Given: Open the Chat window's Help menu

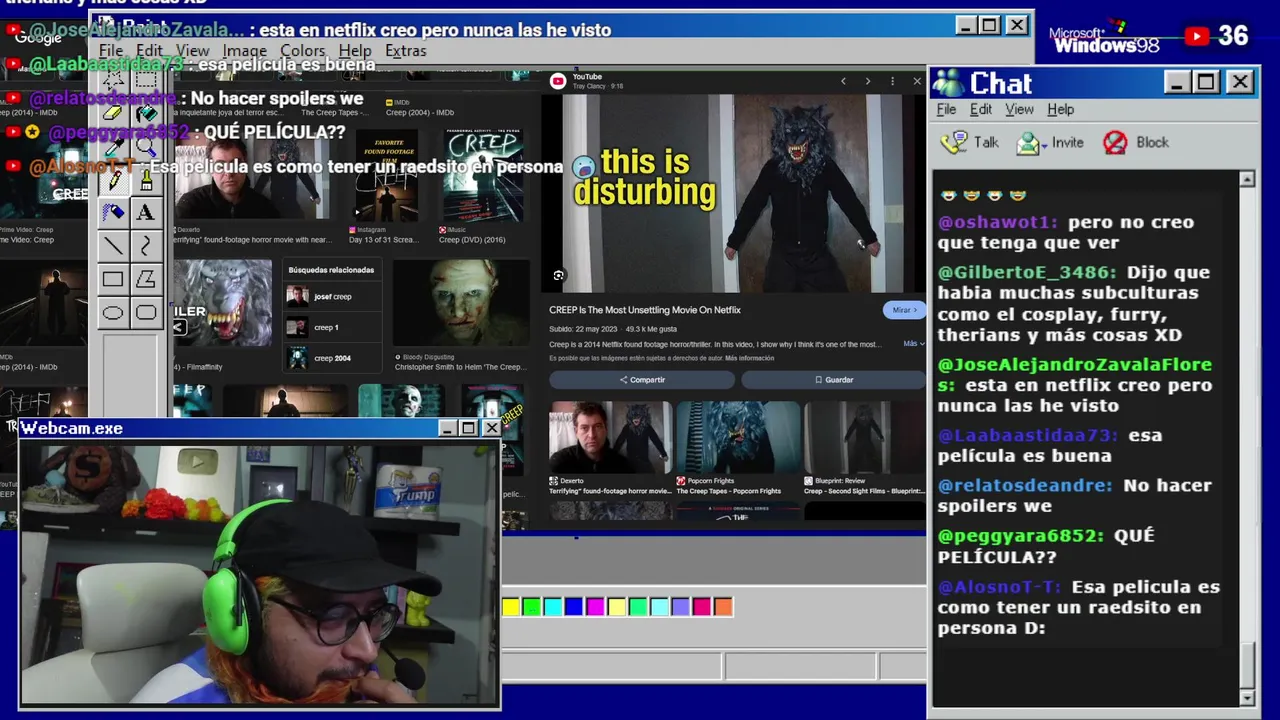Looking at the screenshot, I should point(1060,109).
